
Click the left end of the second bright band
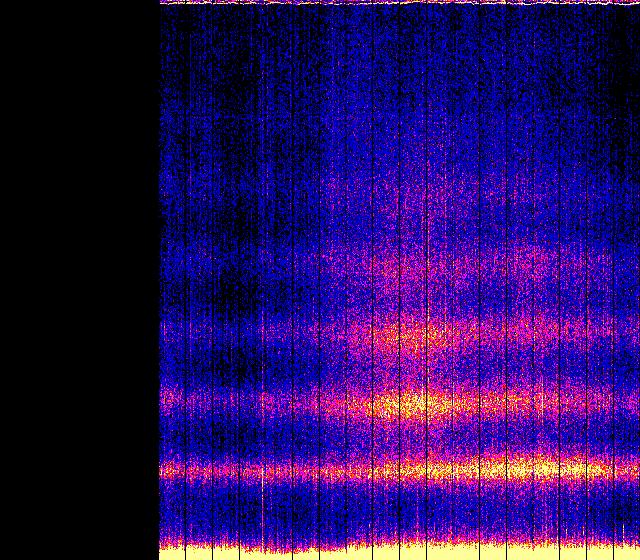168,400
